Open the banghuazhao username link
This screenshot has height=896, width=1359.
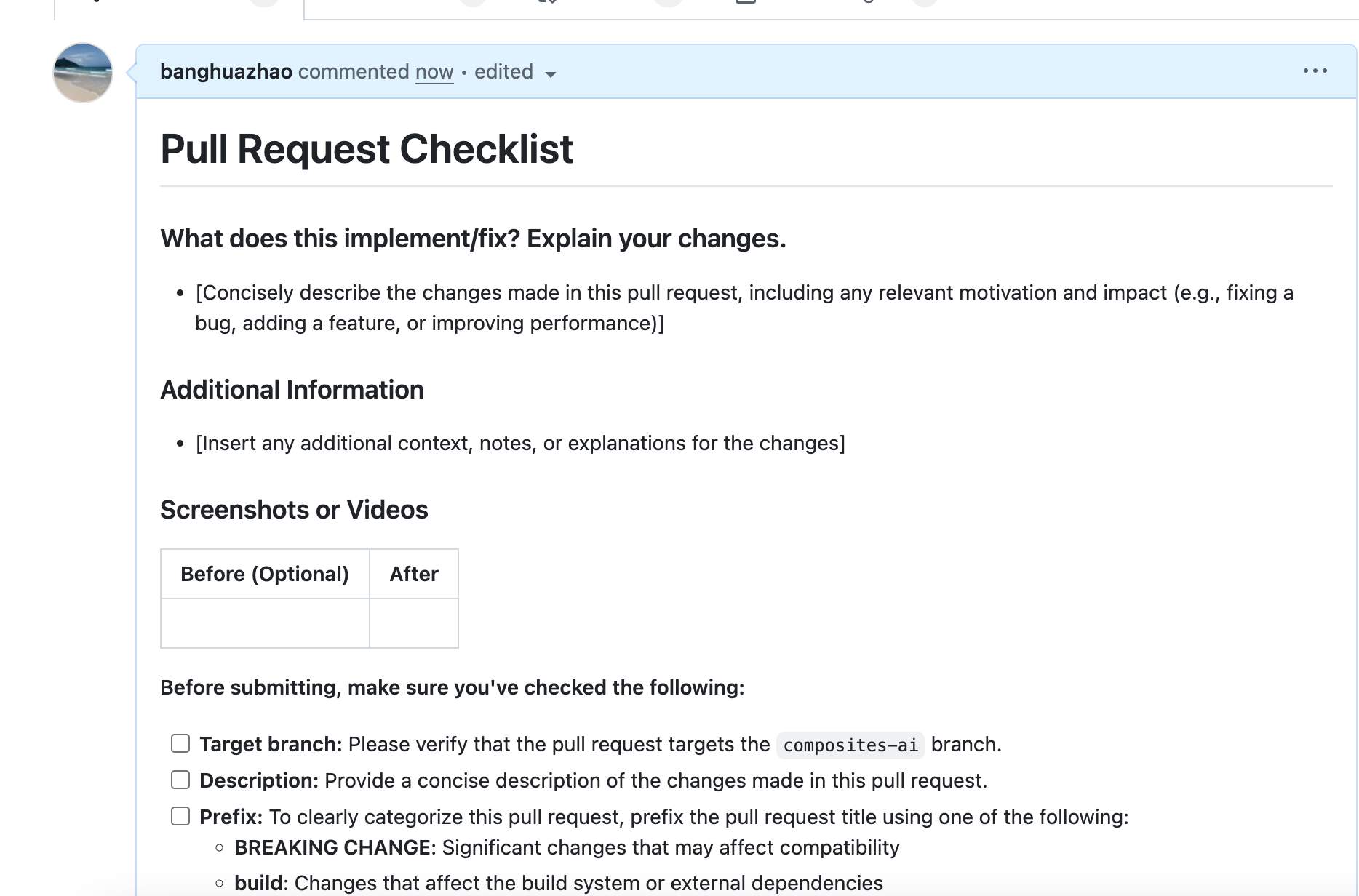[x=226, y=72]
